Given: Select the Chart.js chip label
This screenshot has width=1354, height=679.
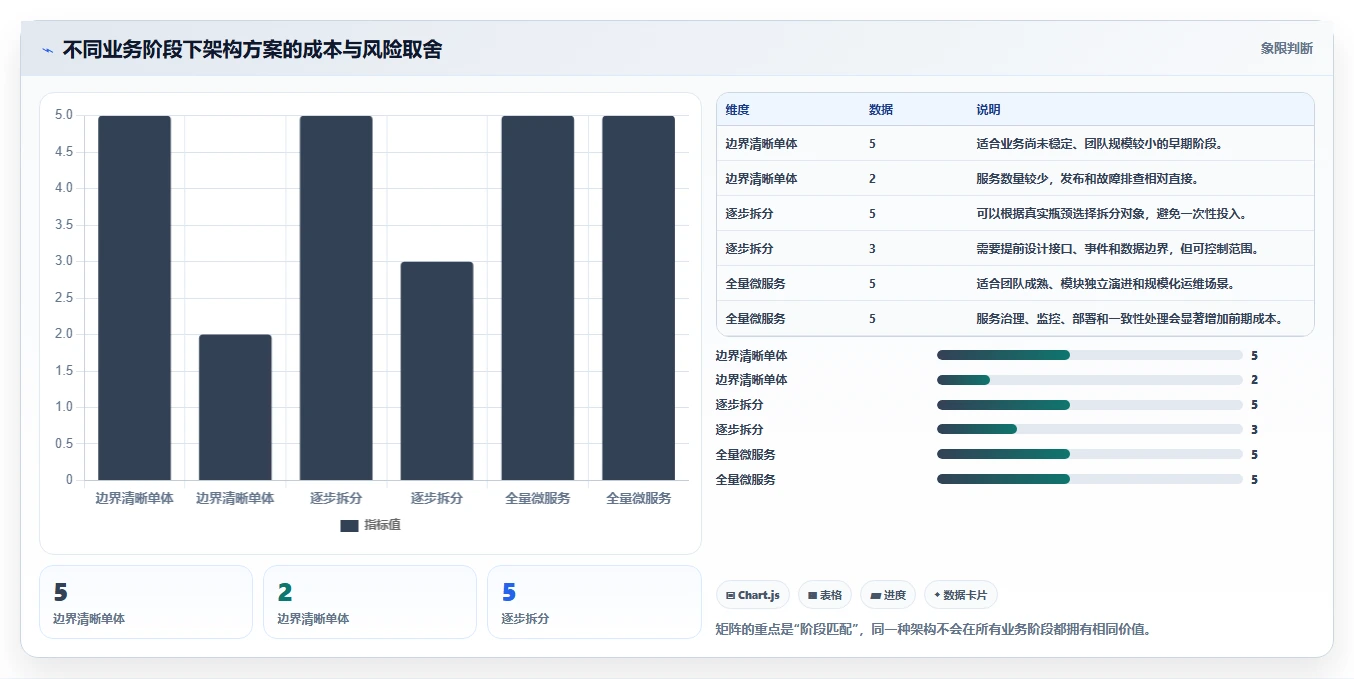Looking at the screenshot, I should pos(759,596).
